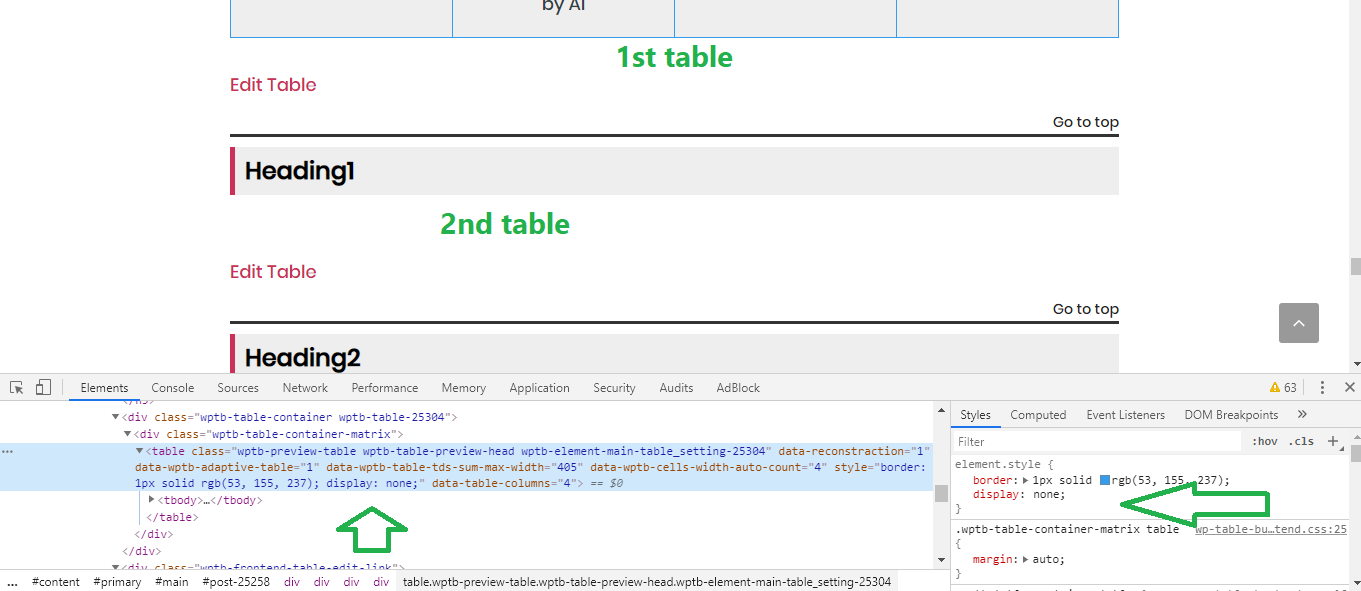1361x591 pixels.
Task: Select #post-25258 in the breadcrumb bar
Action: coord(236,581)
